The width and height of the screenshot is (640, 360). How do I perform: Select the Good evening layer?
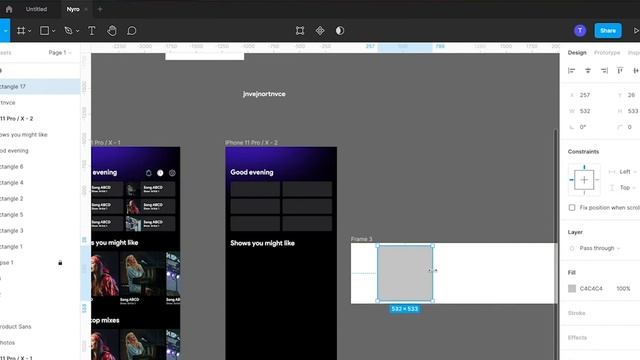click(x=40, y=151)
